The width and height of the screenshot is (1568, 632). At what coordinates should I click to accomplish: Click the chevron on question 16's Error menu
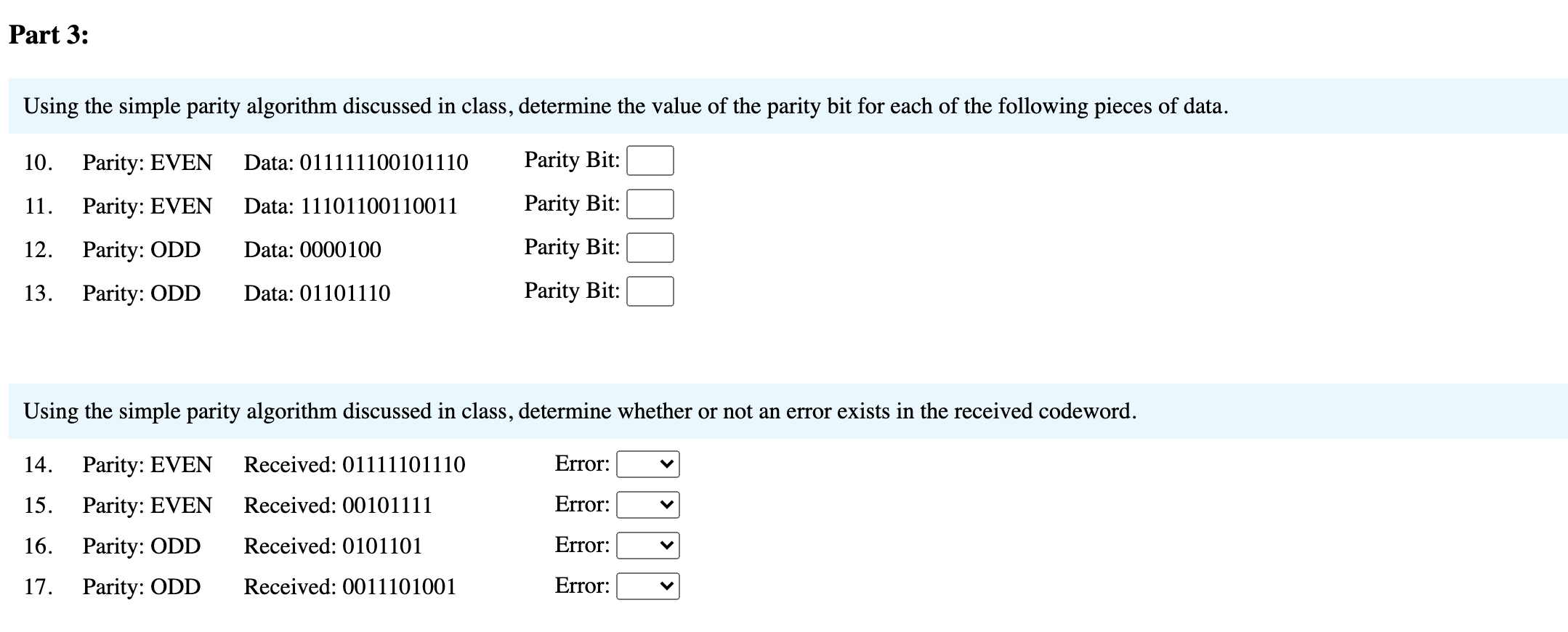(x=666, y=546)
